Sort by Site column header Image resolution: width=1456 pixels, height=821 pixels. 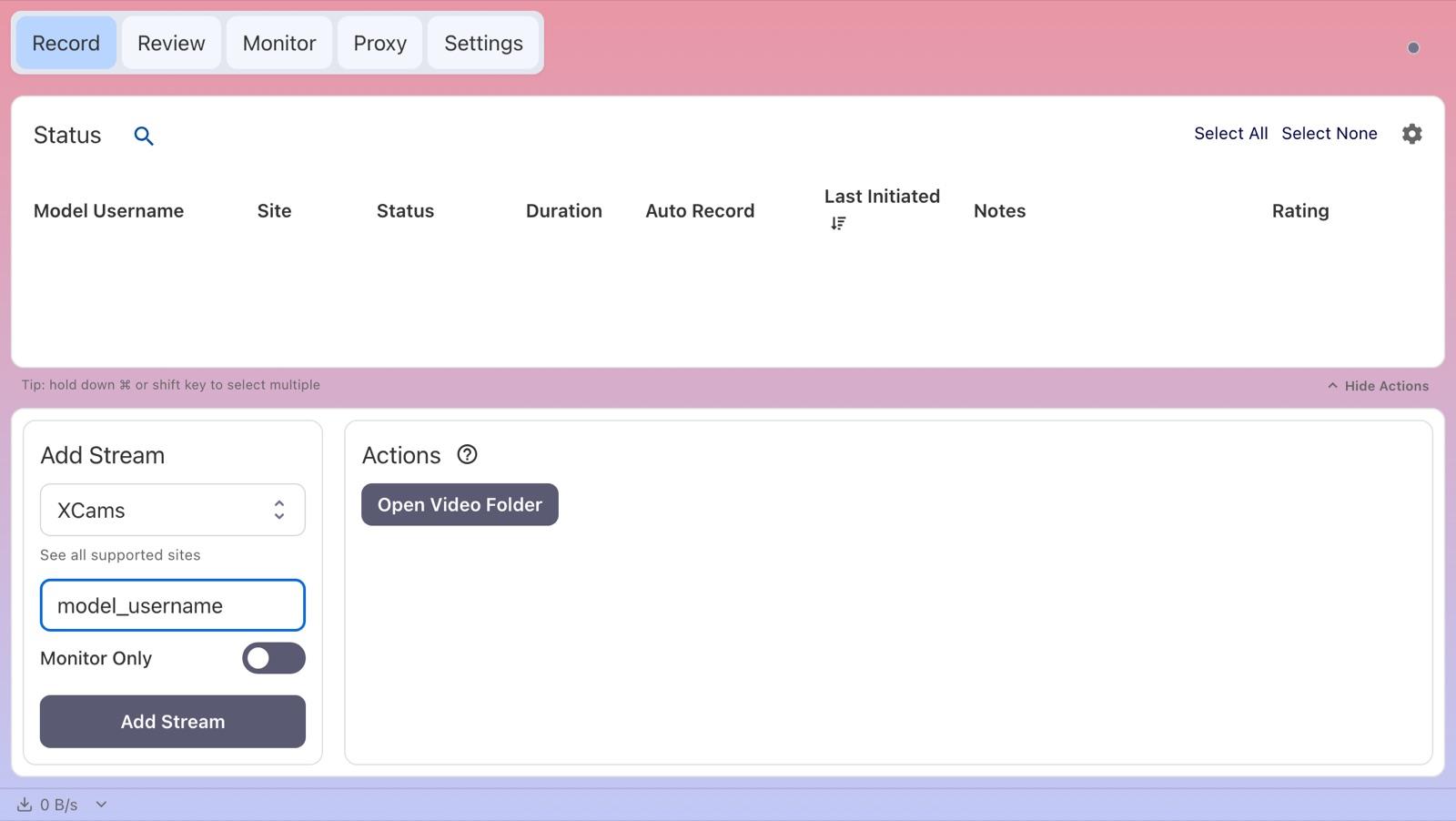pyautogui.click(x=274, y=211)
